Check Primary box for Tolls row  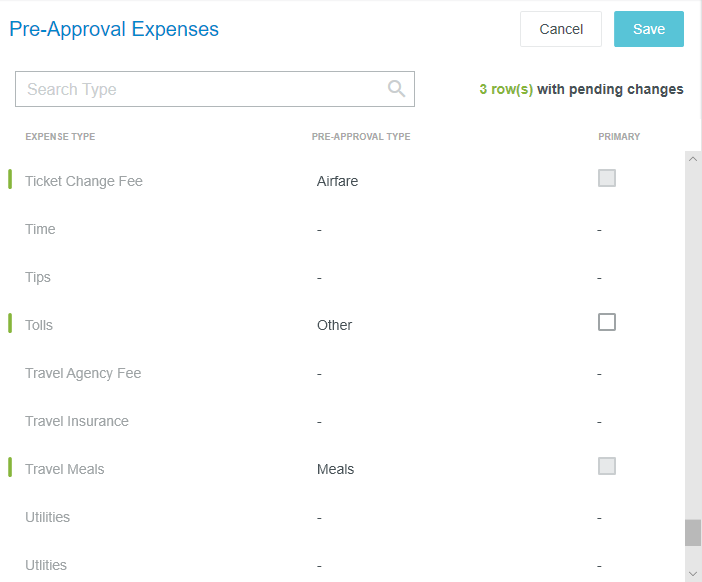point(607,322)
